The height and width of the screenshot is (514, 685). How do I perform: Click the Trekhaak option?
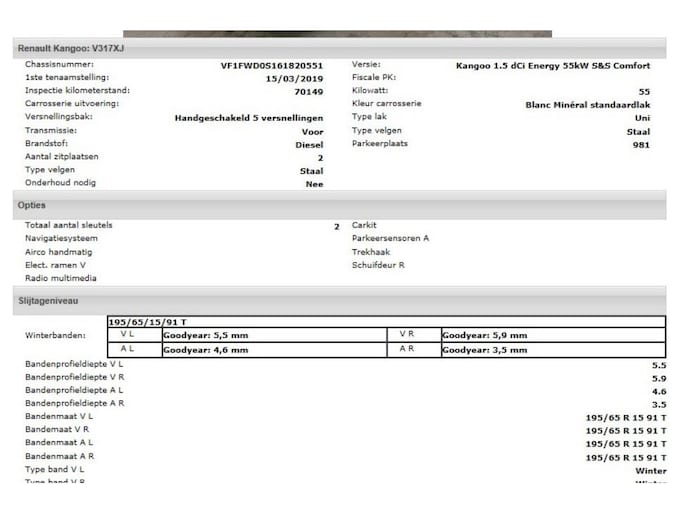tap(370, 252)
